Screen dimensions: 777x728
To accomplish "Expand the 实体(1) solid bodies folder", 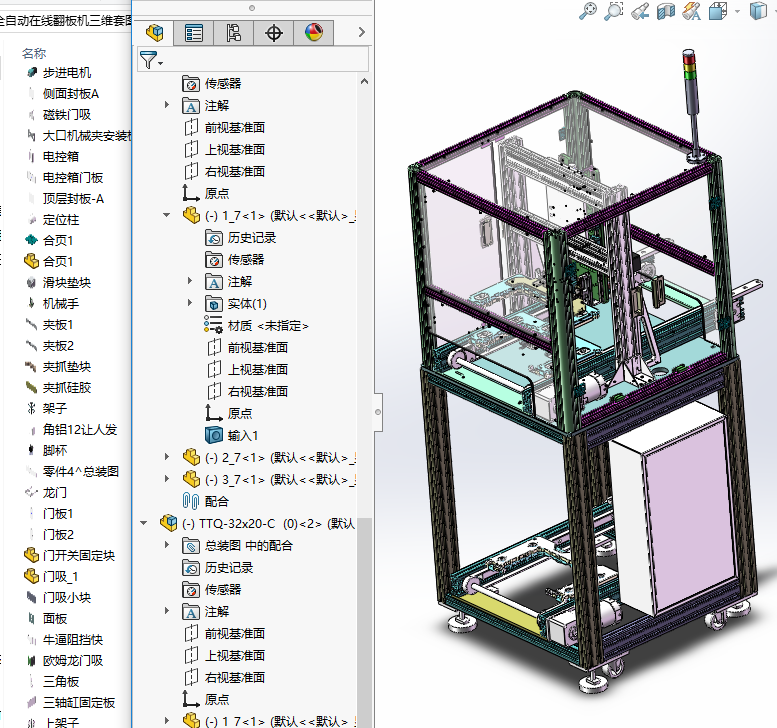I will 190,303.
